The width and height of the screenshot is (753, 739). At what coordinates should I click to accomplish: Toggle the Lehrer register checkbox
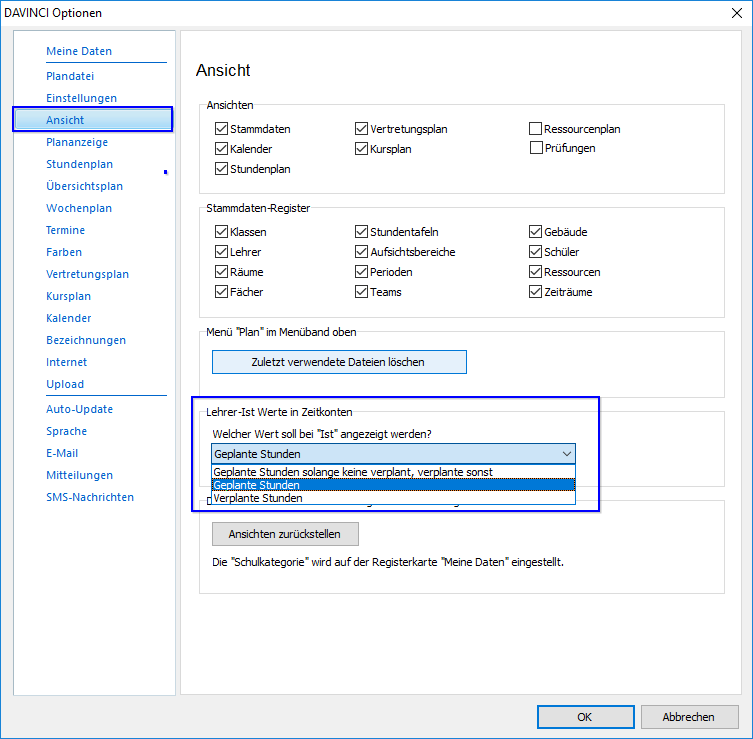(x=221, y=252)
